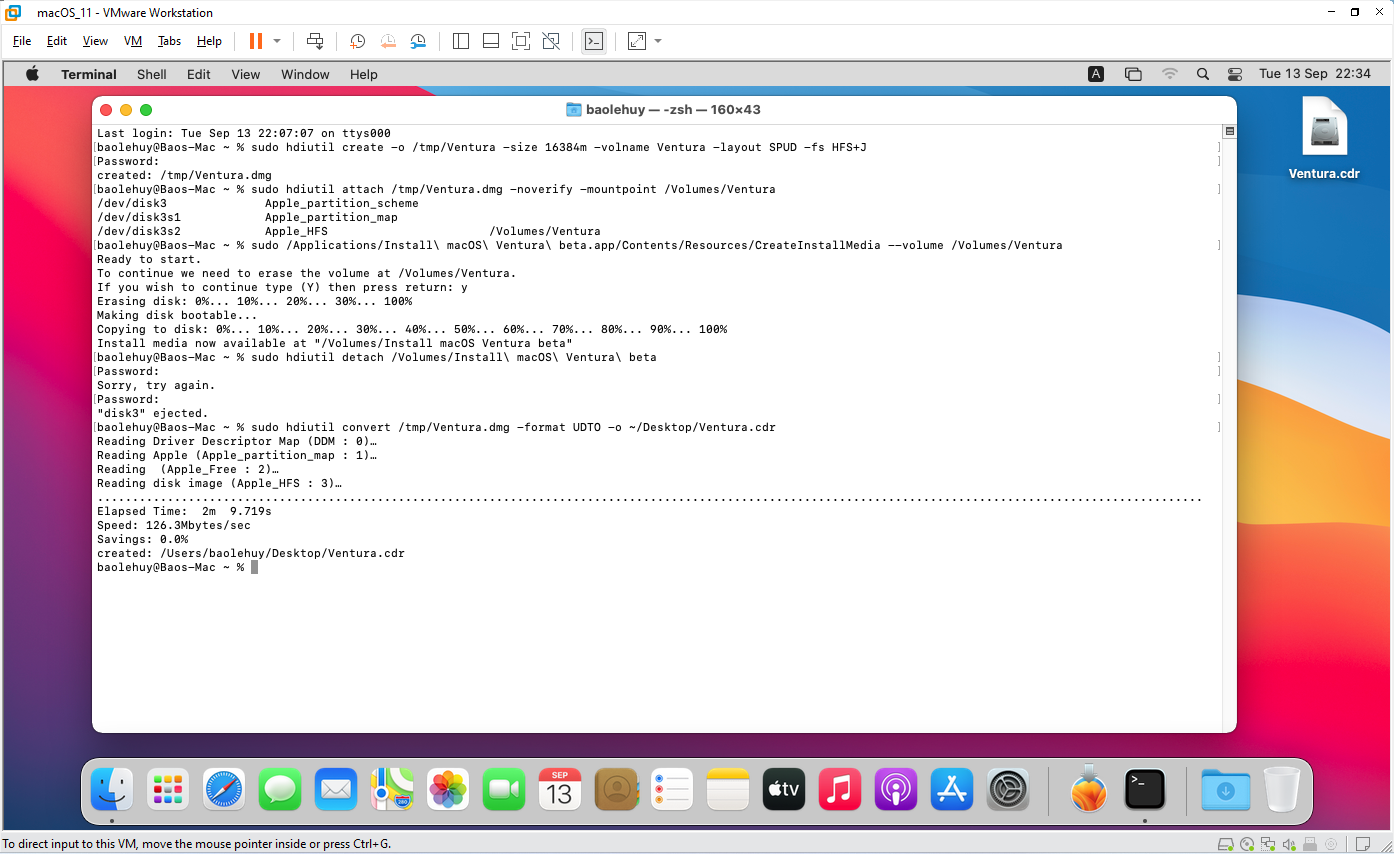Open Install macOS Ventura beta from Dock
This screenshot has width=1394, height=854.
click(x=1088, y=788)
